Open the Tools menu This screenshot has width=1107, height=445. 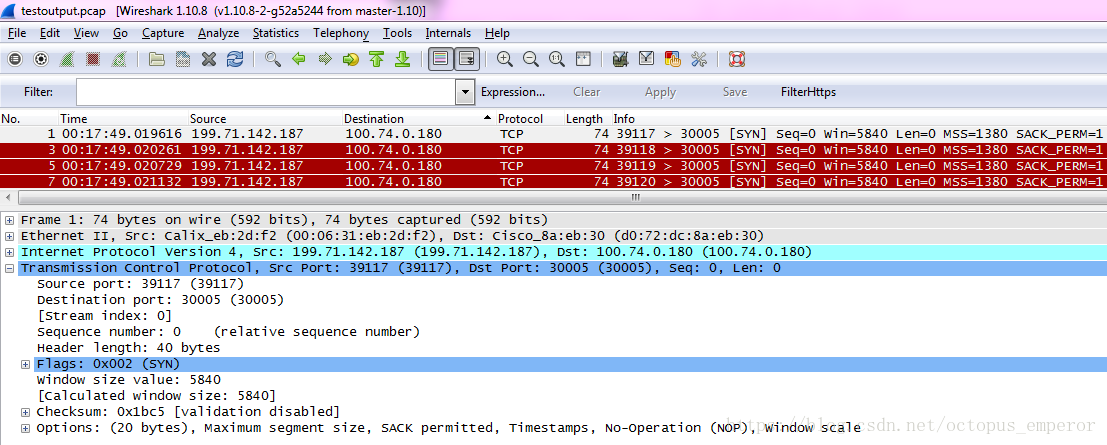(397, 33)
